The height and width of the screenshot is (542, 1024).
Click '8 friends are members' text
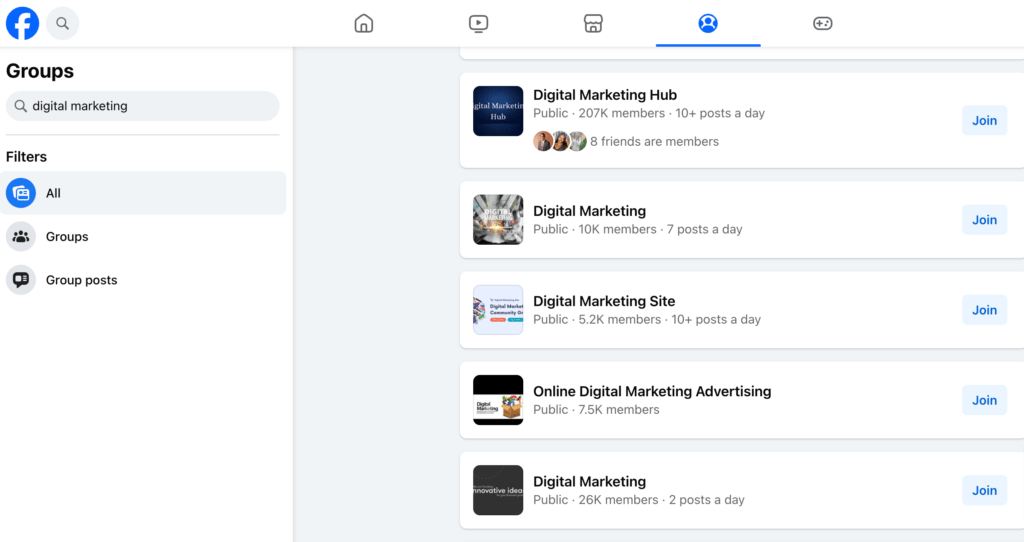pyautogui.click(x=654, y=141)
